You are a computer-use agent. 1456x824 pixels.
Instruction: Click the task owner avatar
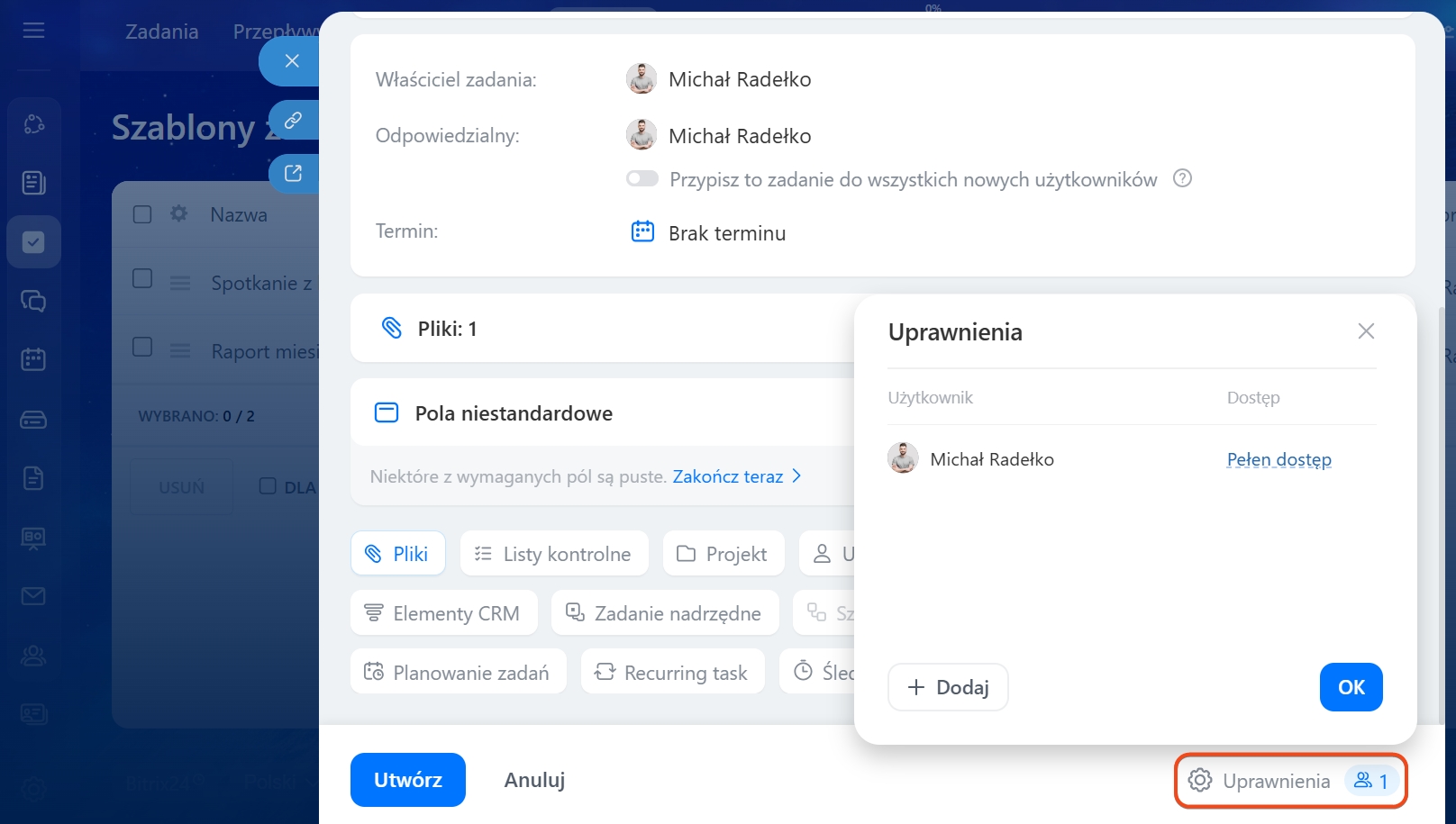[x=642, y=79]
